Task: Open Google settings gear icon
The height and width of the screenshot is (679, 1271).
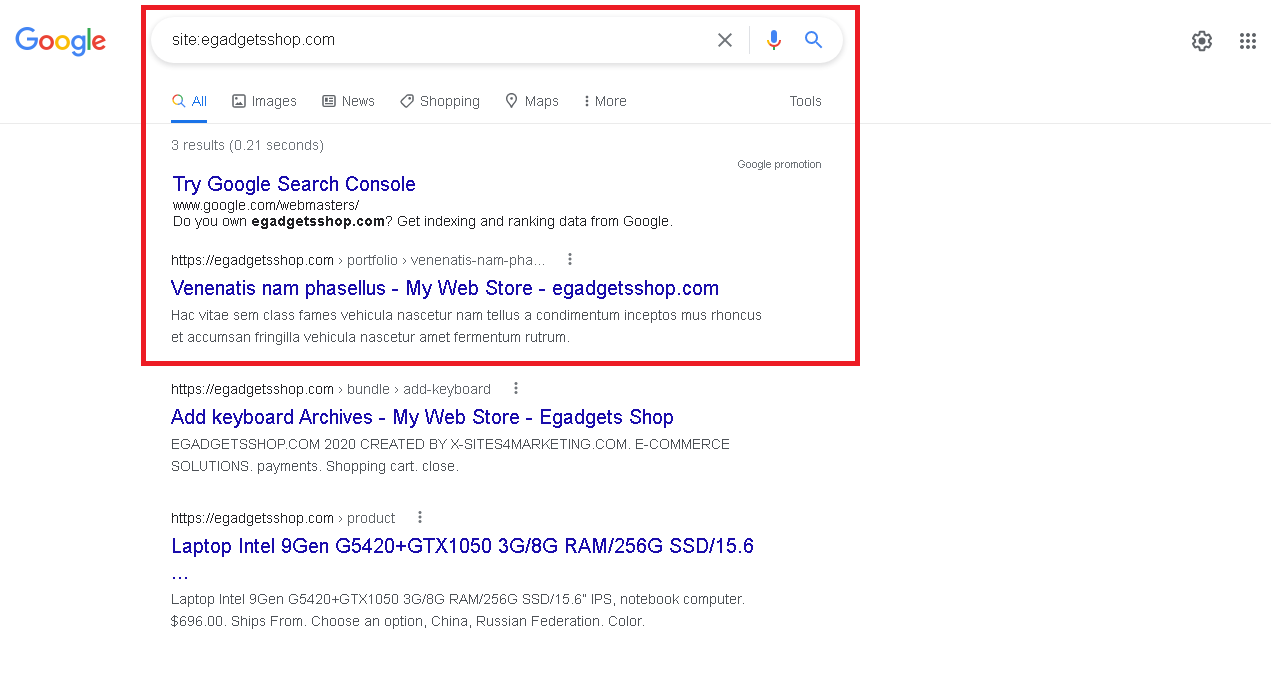Action: coord(1202,41)
